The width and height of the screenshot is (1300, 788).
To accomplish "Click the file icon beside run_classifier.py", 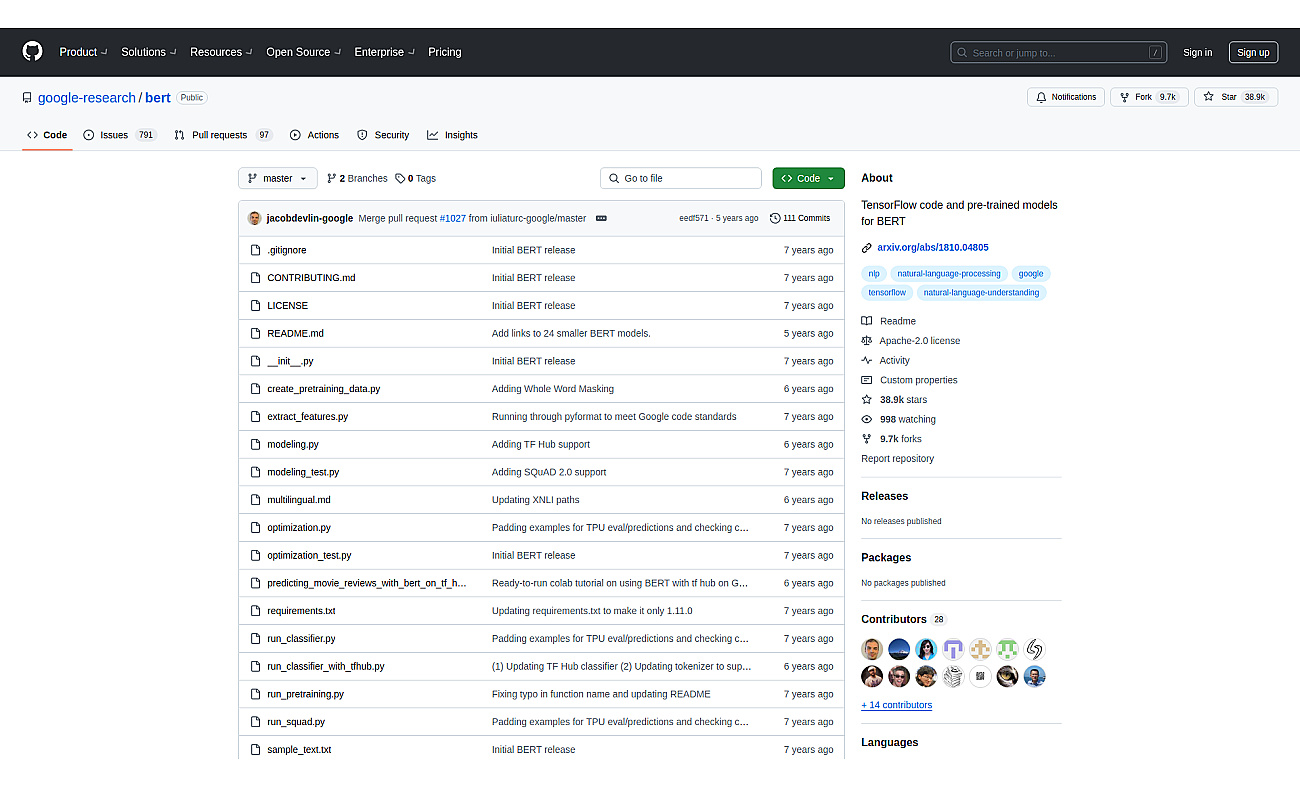I will (x=256, y=639).
